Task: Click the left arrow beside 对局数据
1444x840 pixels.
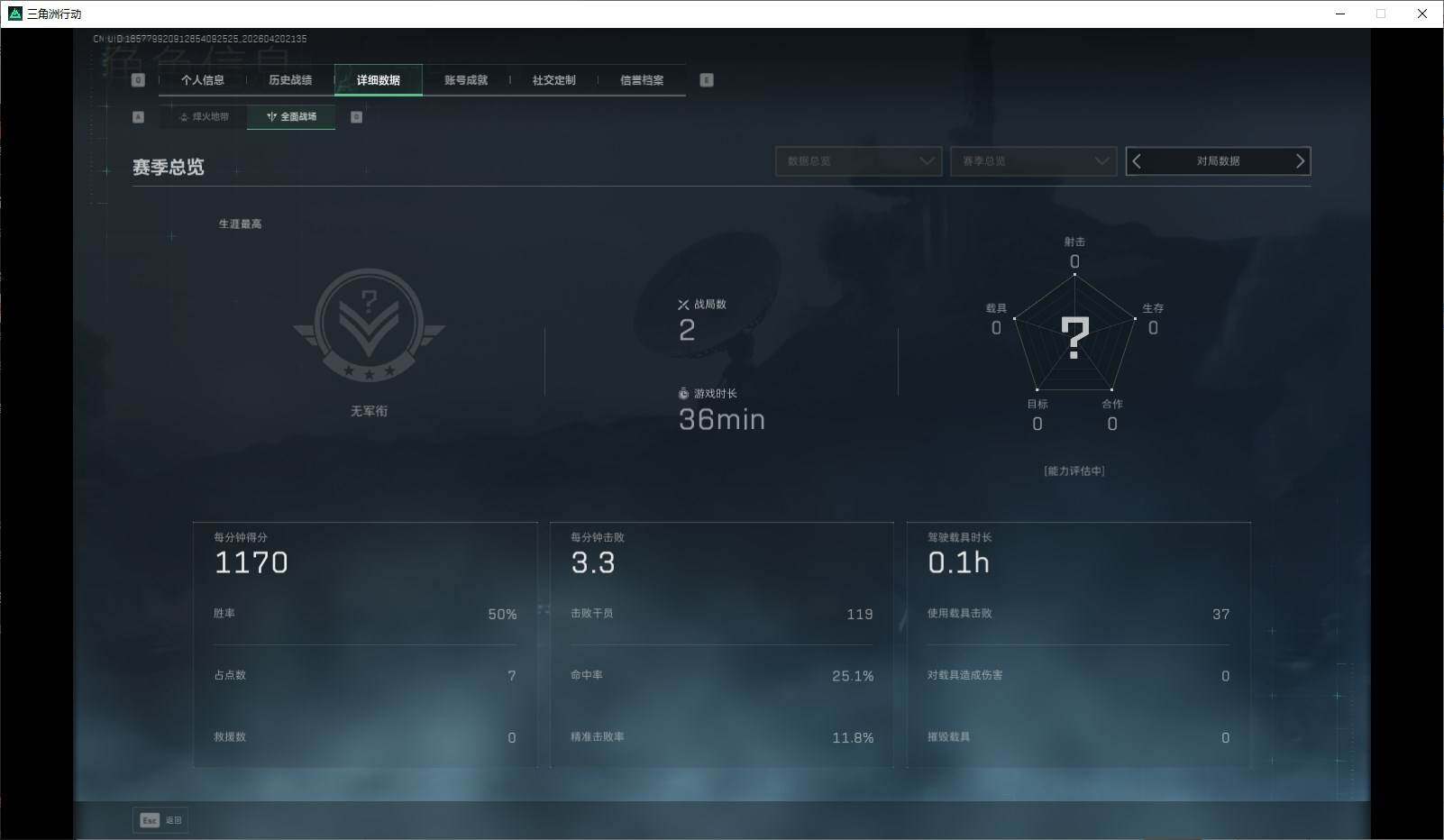Action: (1137, 161)
